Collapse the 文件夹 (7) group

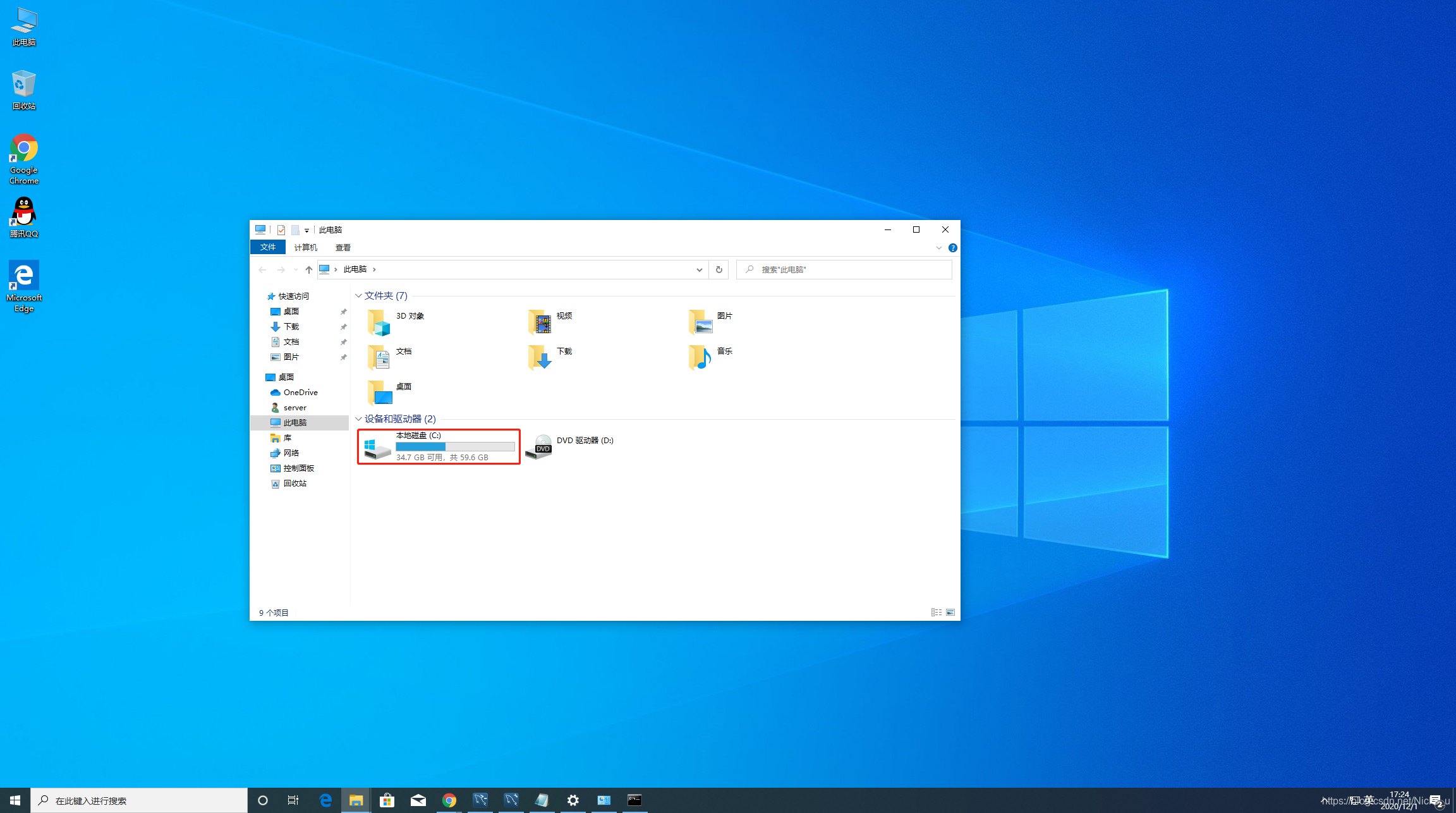click(x=358, y=296)
